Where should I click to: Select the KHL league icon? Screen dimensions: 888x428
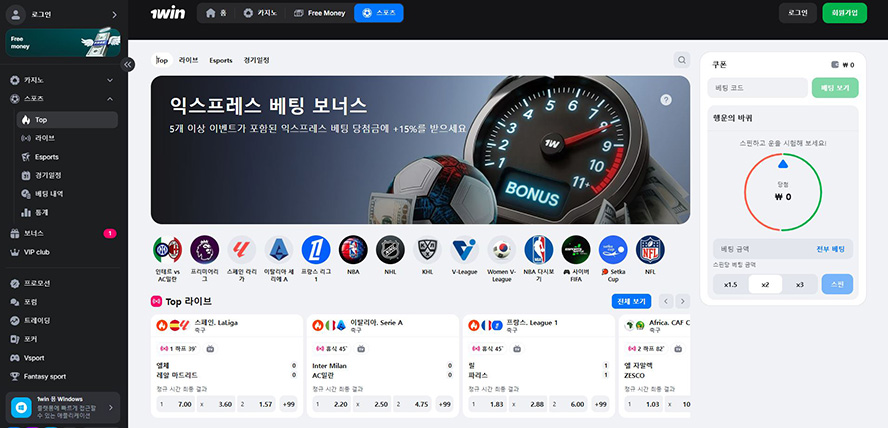428,250
